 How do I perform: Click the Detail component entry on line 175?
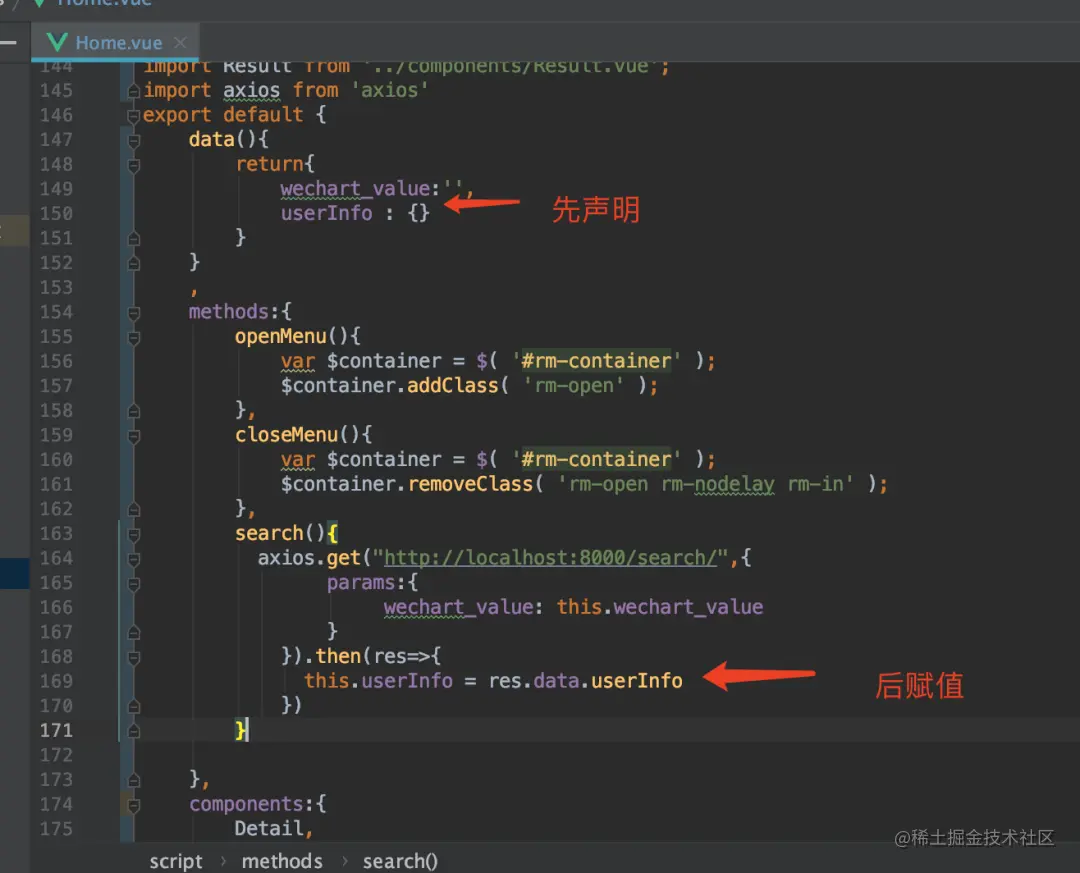pos(269,828)
